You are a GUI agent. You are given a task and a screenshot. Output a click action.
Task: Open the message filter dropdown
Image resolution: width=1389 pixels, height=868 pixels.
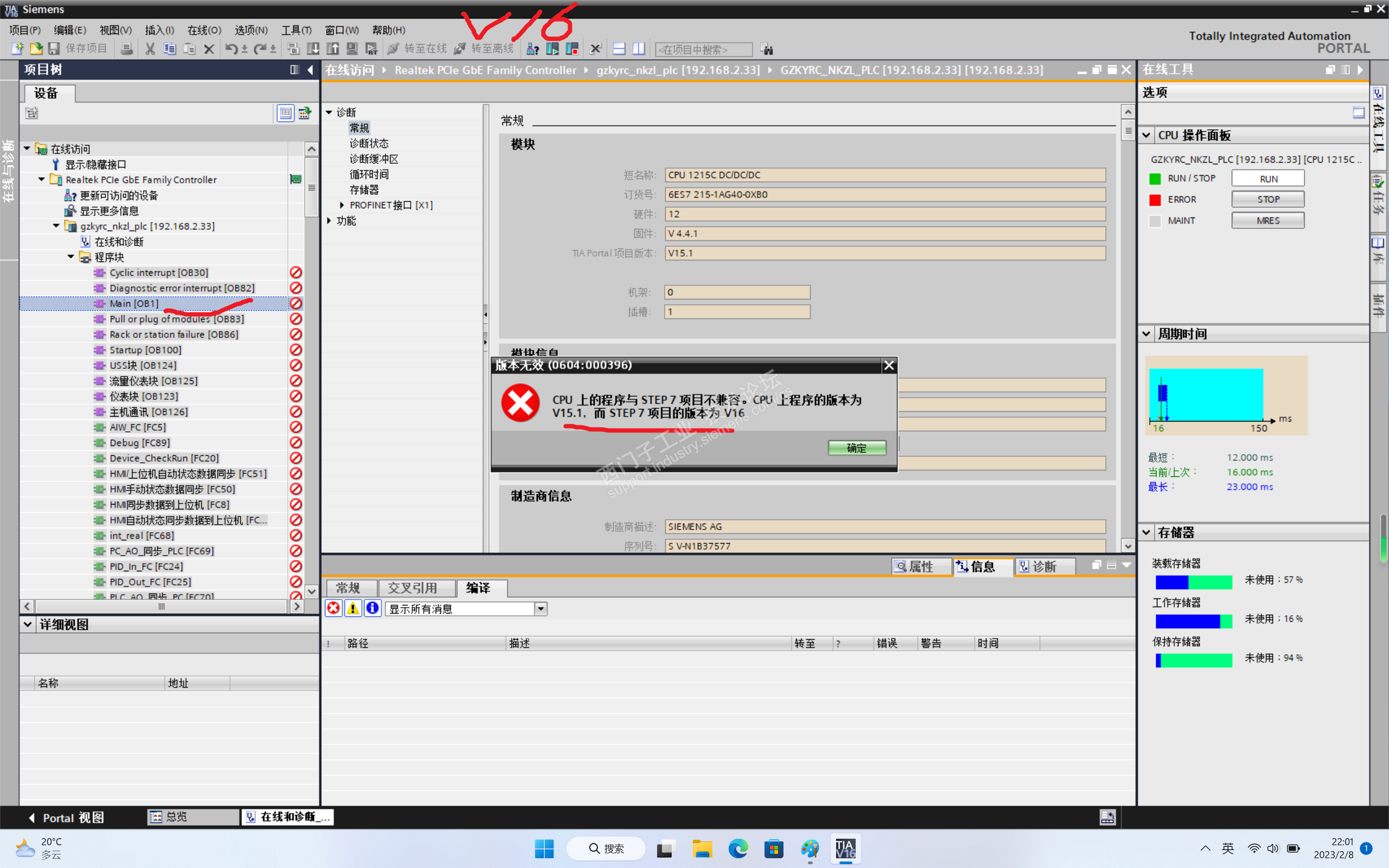540,609
